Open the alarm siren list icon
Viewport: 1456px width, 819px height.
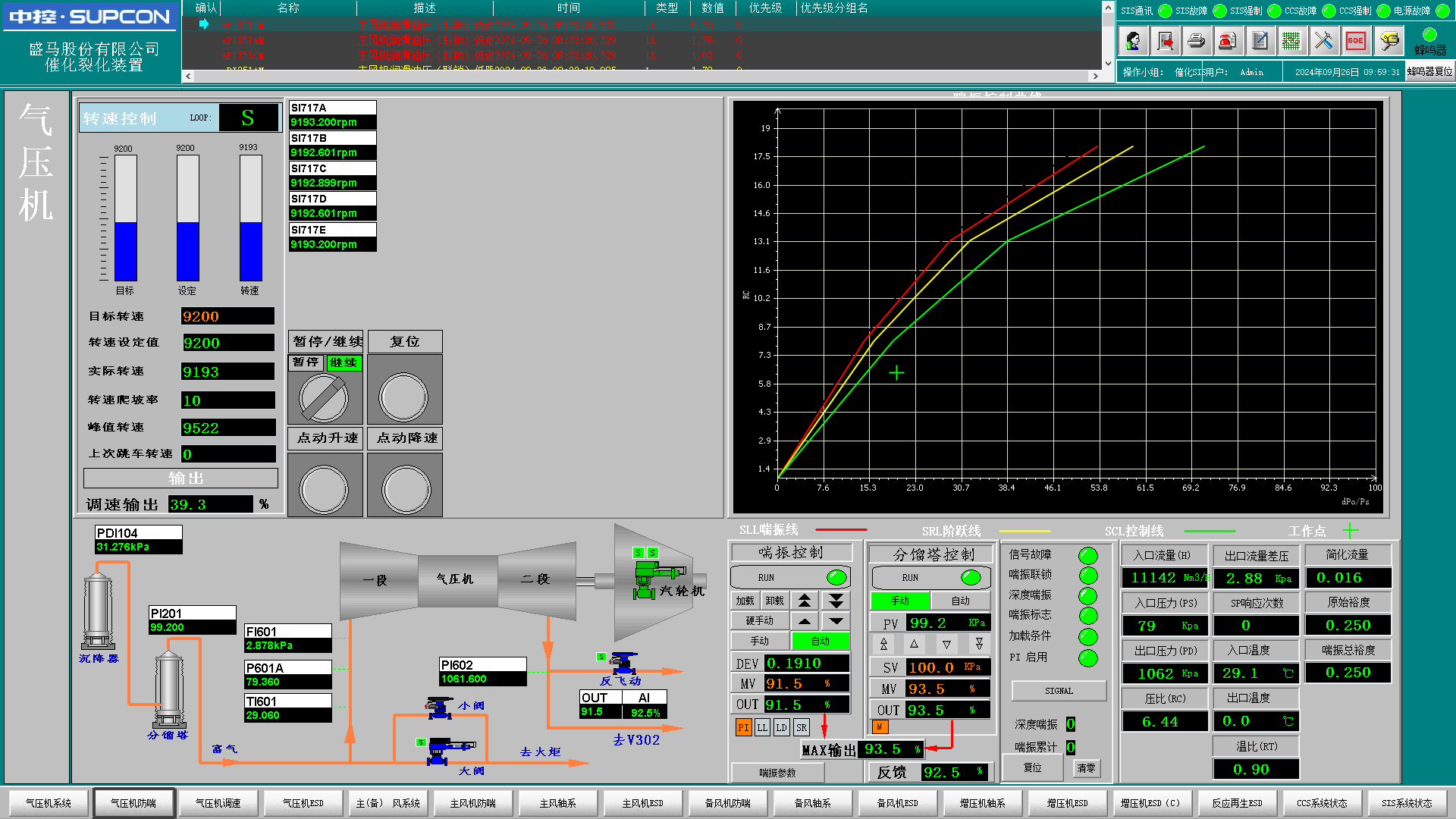1228,41
